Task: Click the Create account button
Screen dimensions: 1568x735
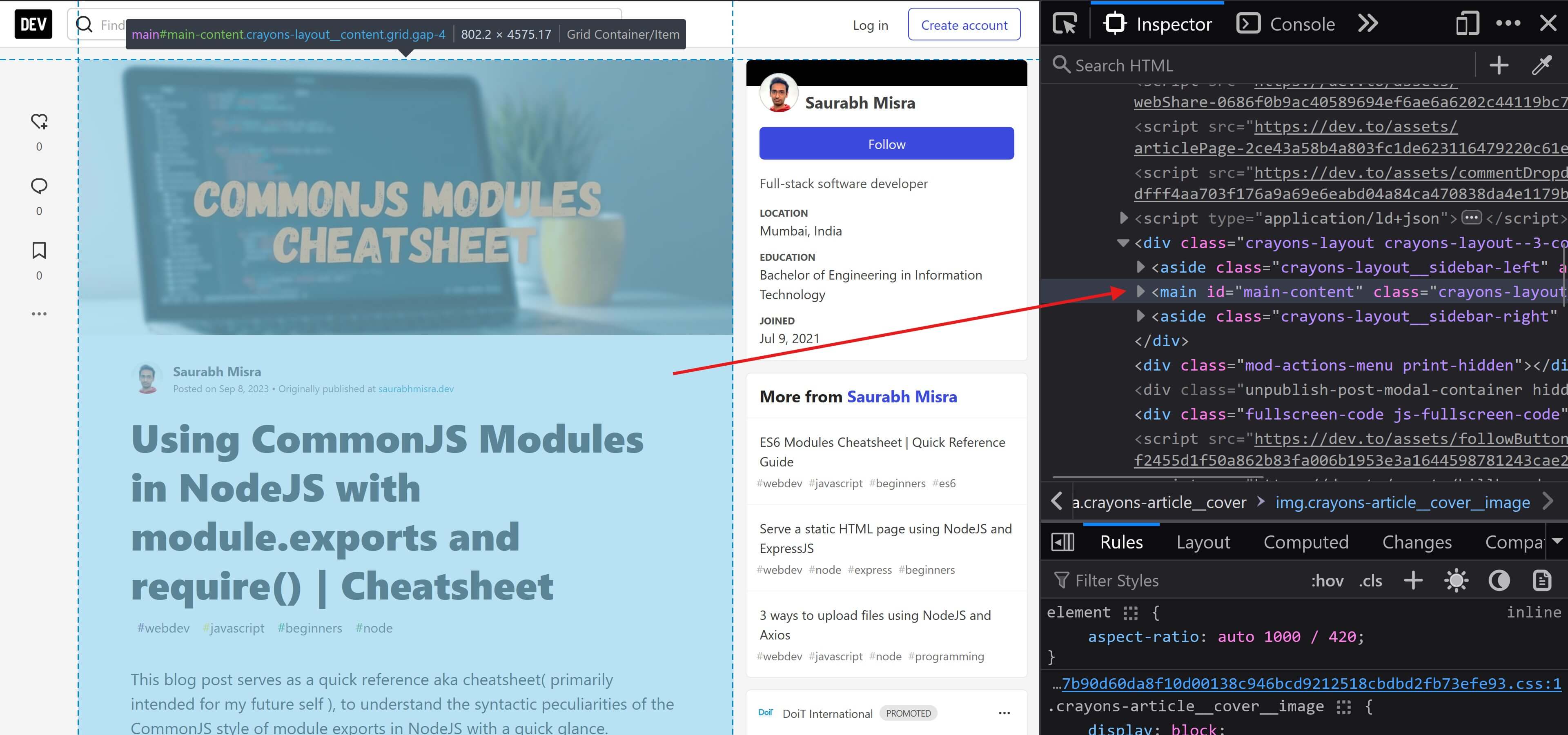Action: [964, 24]
